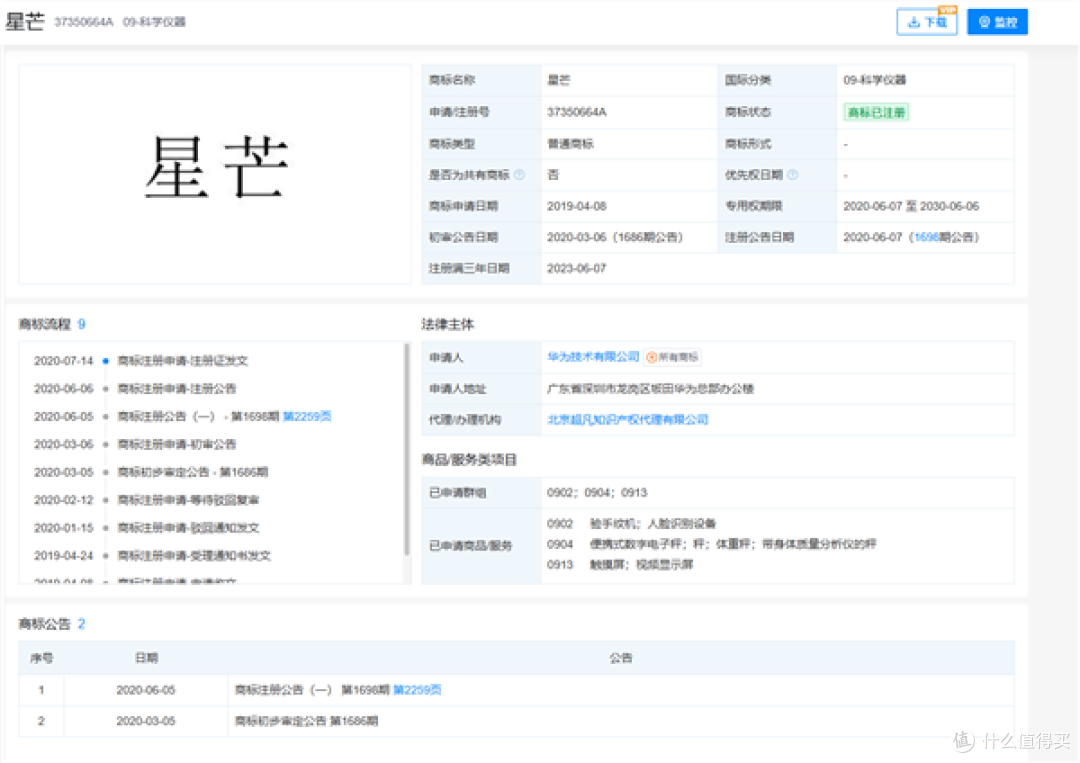
Task: Click the applicant address 广东省深圳市龙岗区 text
Action: (650, 388)
